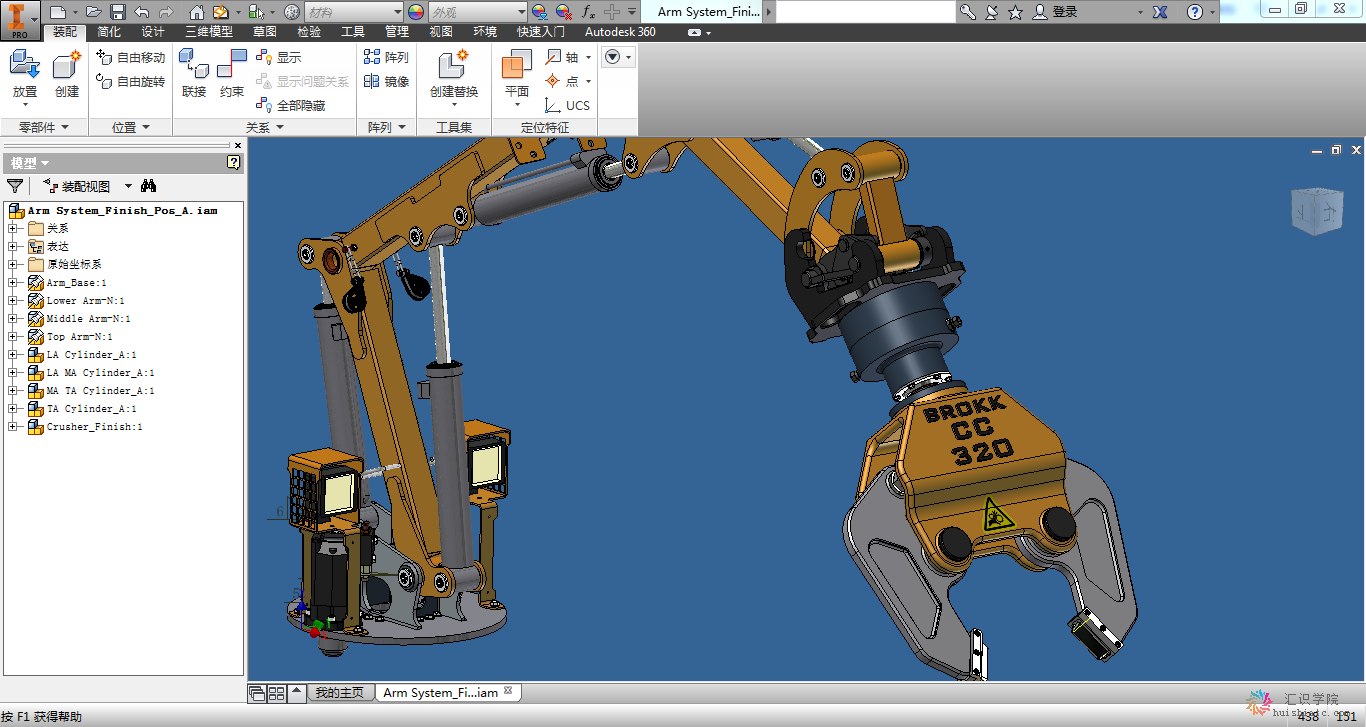This screenshot has width=1366, height=727.
Task: Open the 装配视图 browser view dropdown
Action: (128, 186)
